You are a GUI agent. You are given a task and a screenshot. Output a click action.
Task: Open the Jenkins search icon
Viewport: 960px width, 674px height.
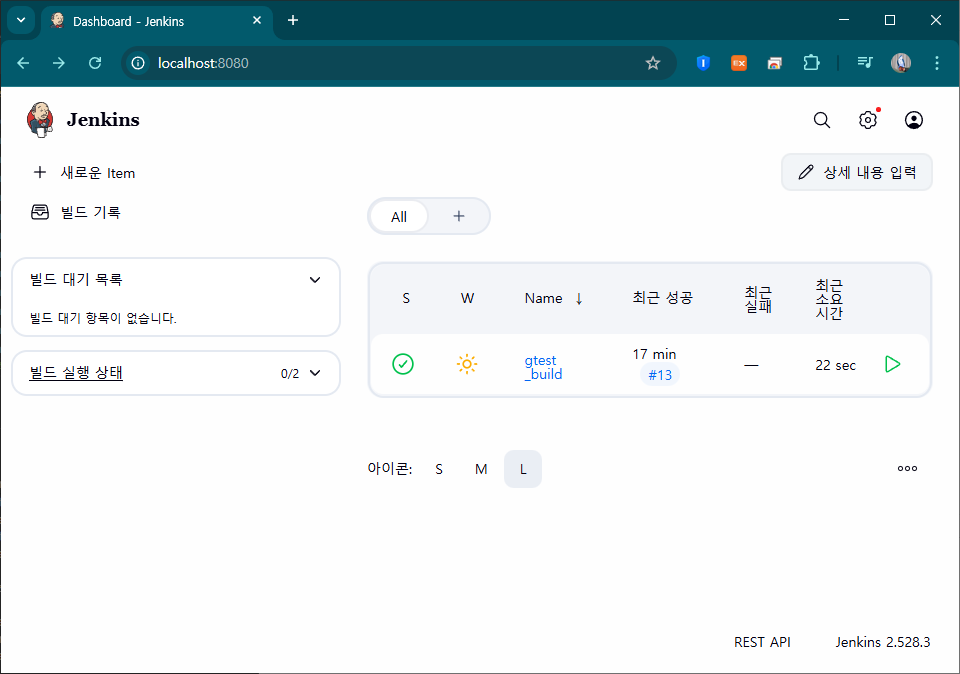tap(822, 120)
